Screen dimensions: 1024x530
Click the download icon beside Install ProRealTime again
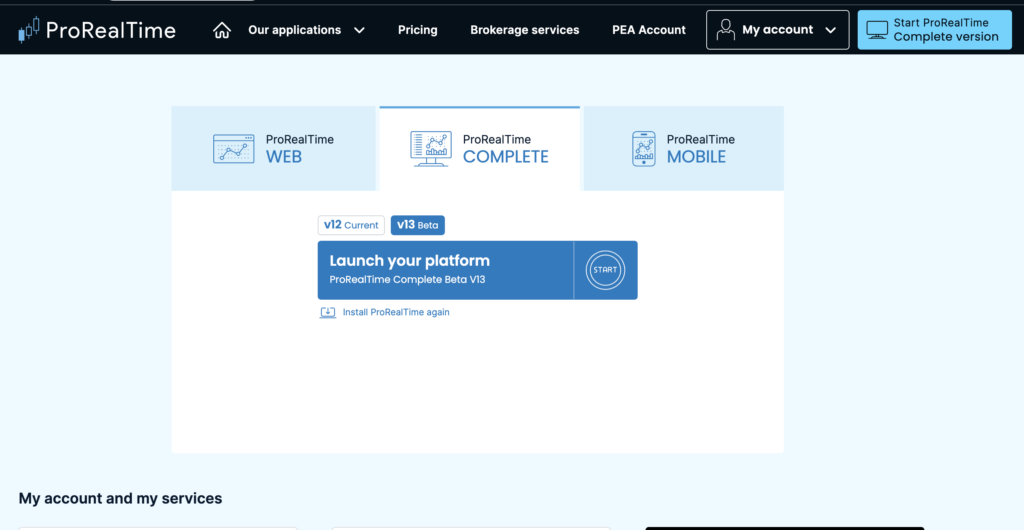point(327,312)
